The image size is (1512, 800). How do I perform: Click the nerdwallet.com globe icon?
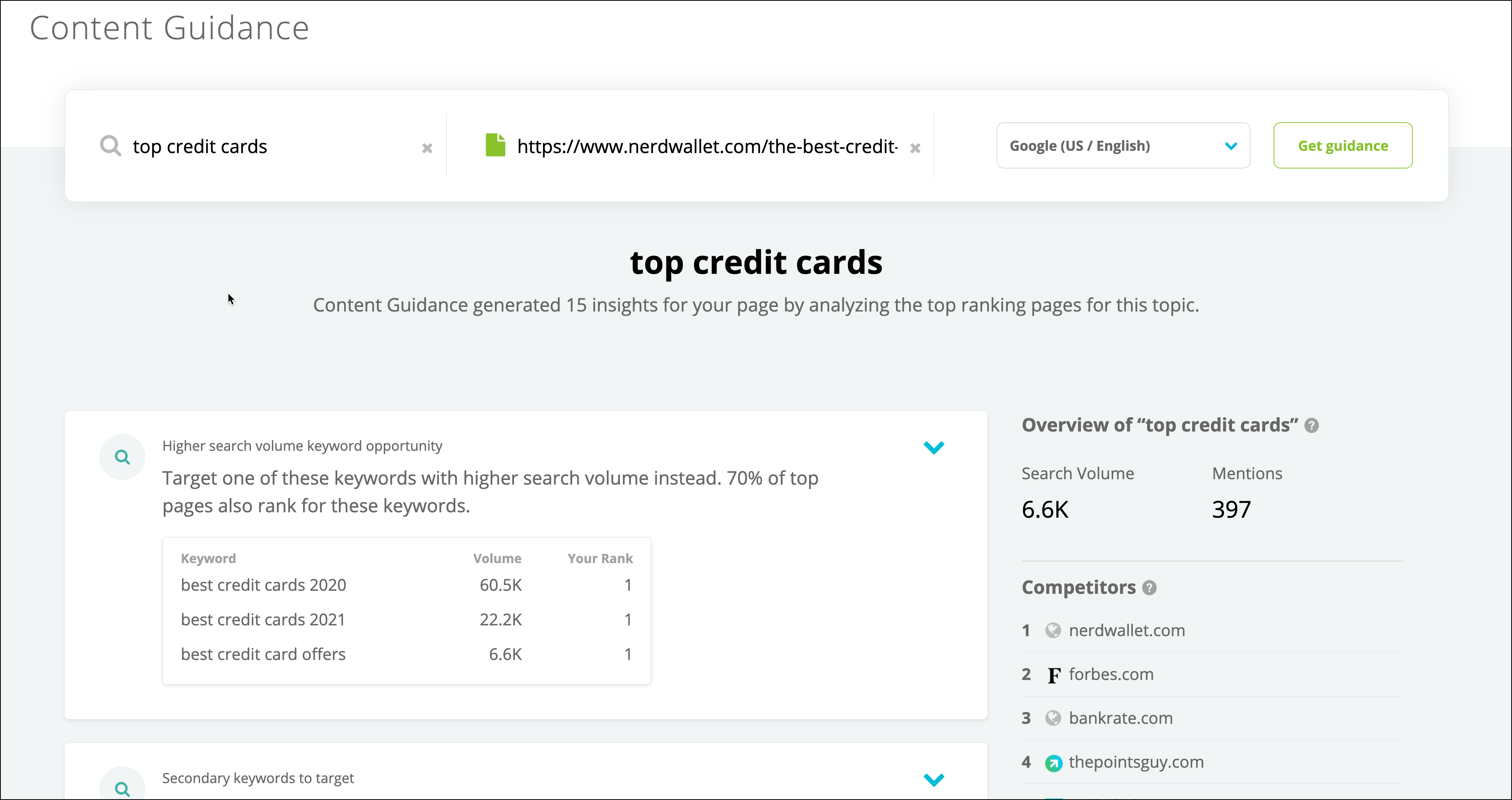pos(1053,630)
